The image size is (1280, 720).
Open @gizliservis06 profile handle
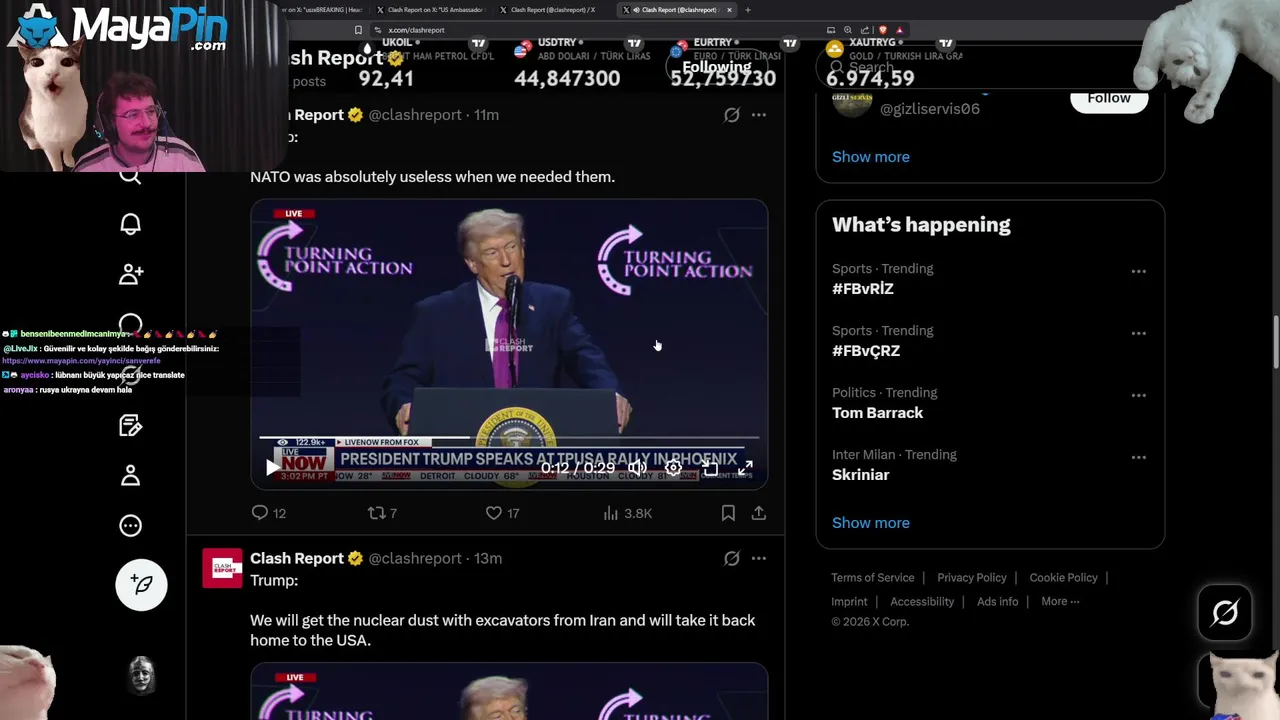tap(930, 109)
